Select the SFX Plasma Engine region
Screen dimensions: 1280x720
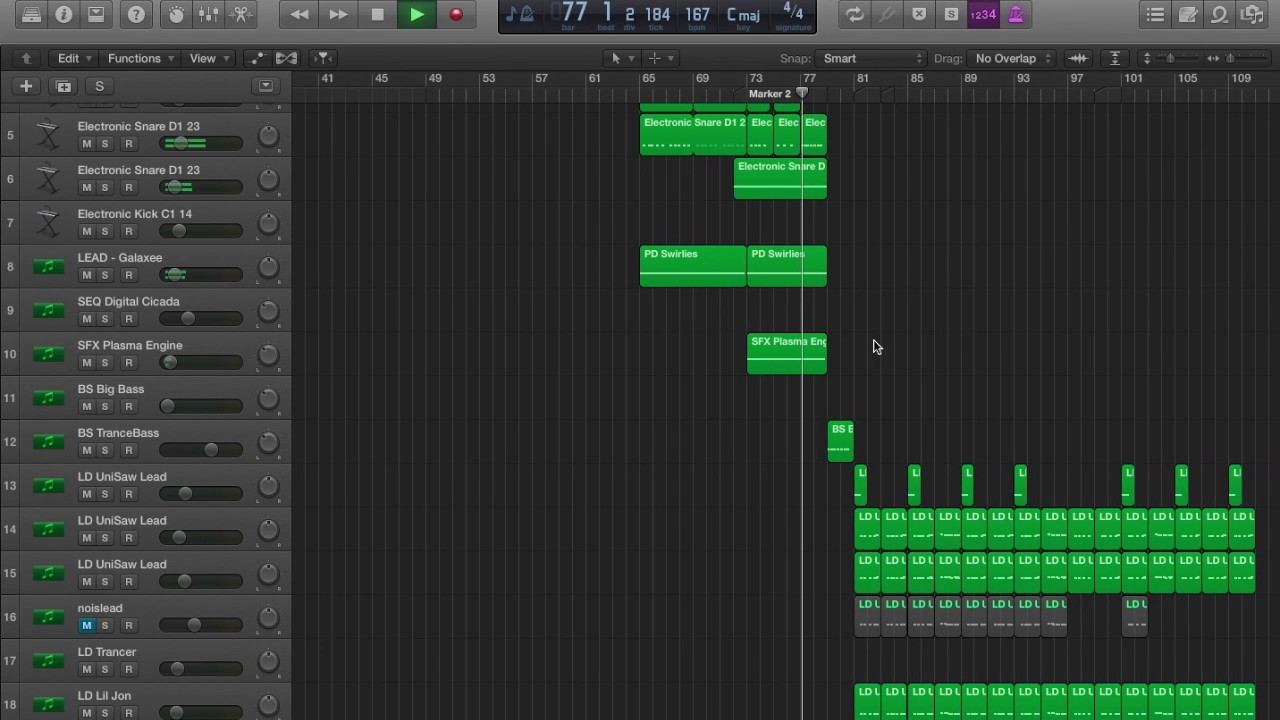(x=787, y=354)
